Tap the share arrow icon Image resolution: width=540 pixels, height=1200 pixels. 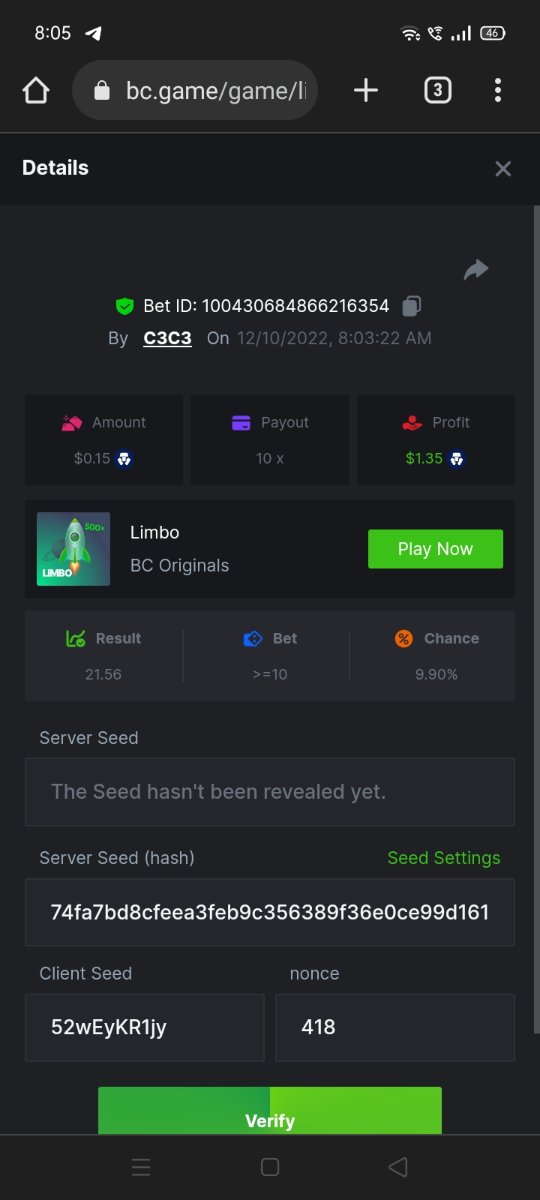[476, 269]
